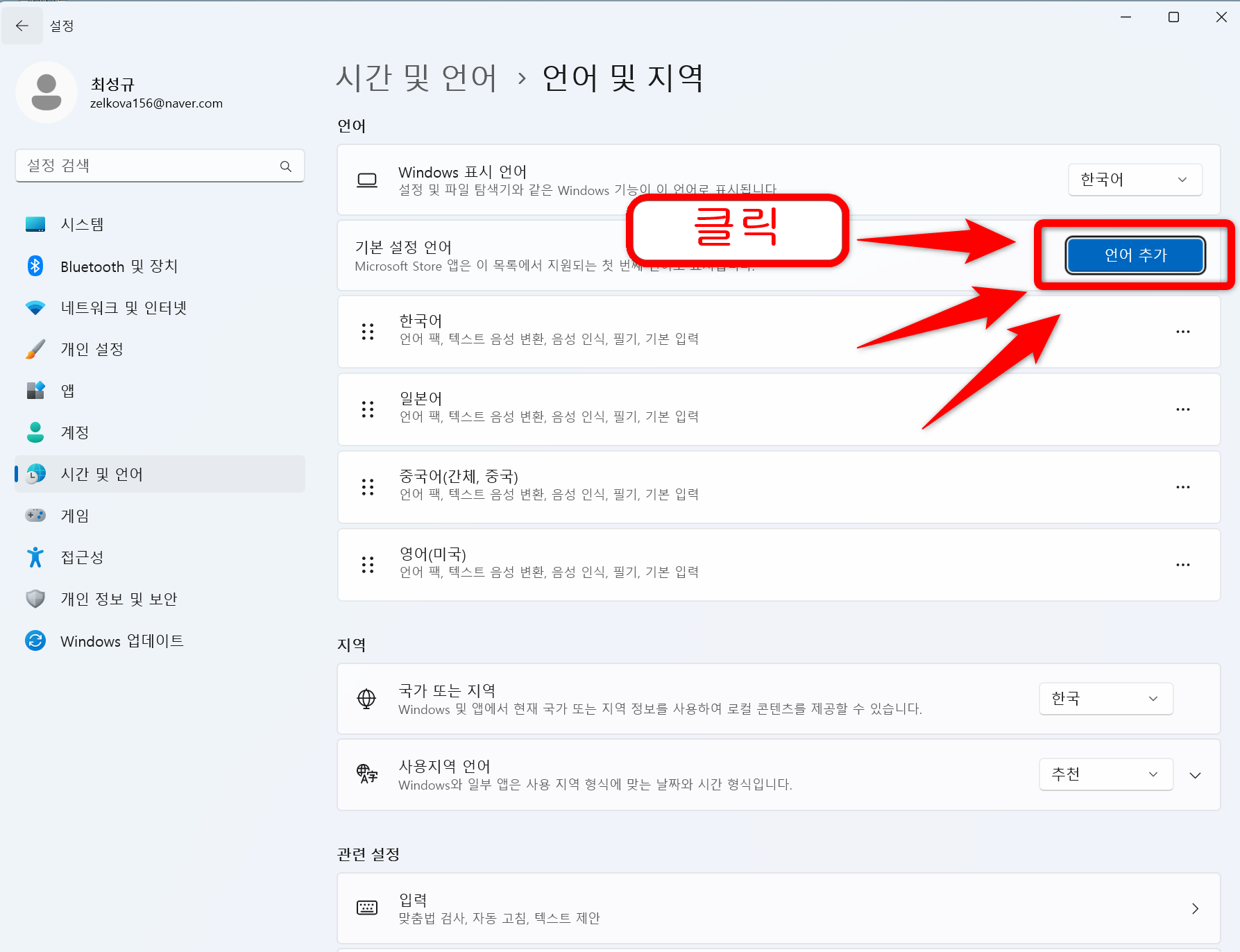This screenshot has height=952, width=1240.
Task: Open more options for 중국어(간체, 중국)
Action: click(x=1183, y=487)
